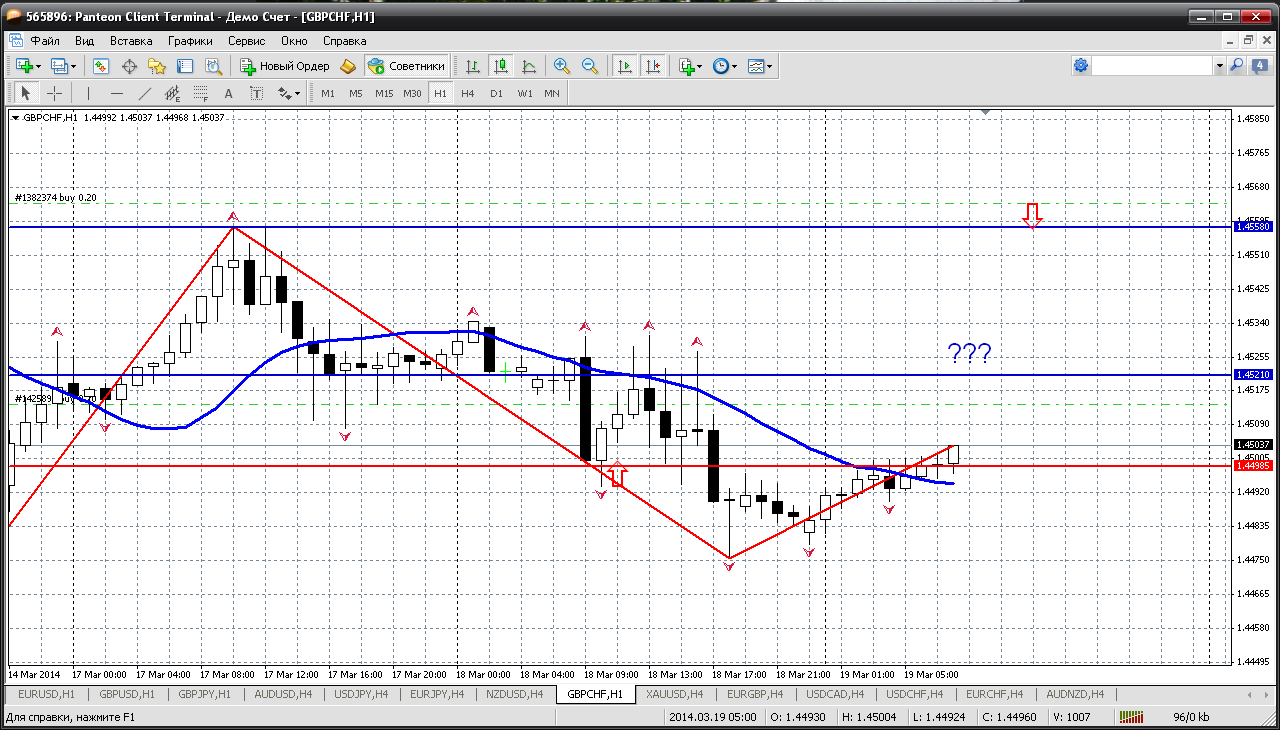Open the Indicators list dropdown

[x=690, y=66]
